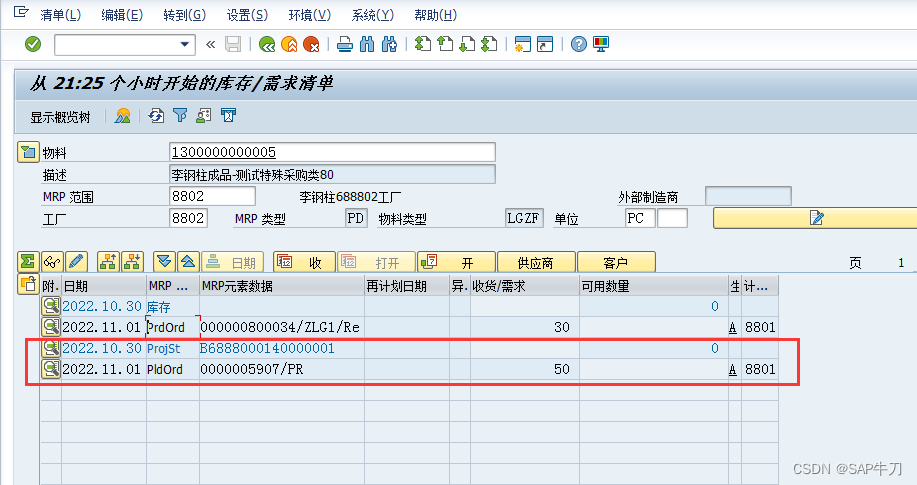Click the order hierarchy down-arrow icon
Image resolution: width=917 pixels, height=485 pixels.
pyautogui.click(x=132, y=262)
